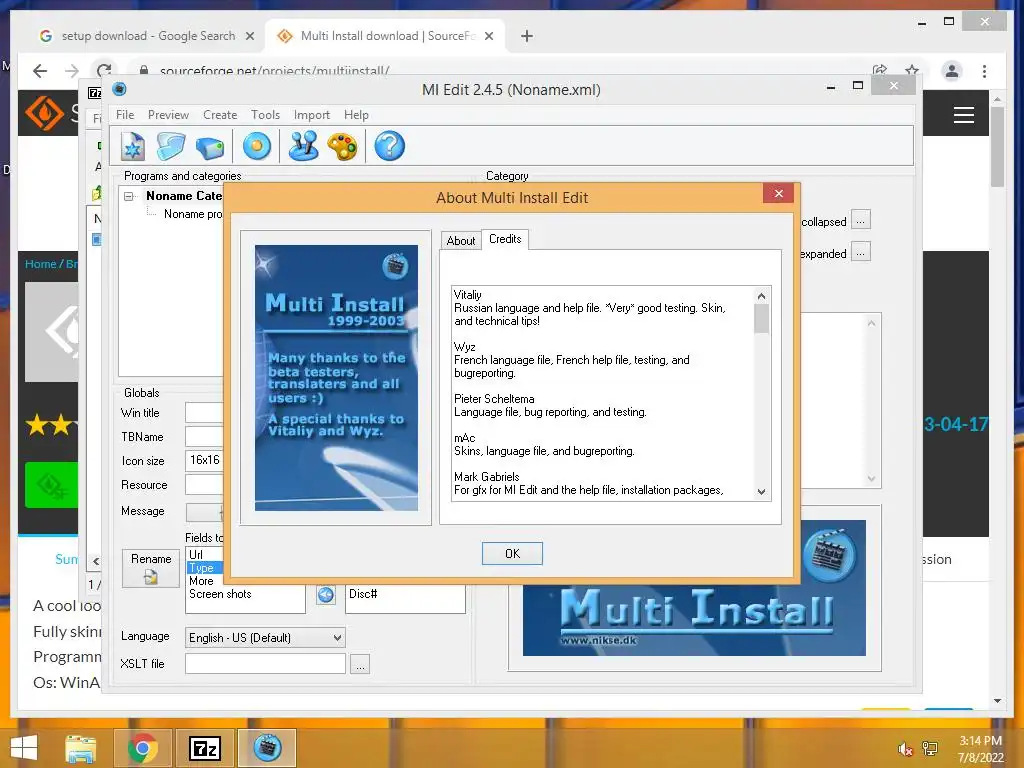Click OK in the About dialog
This screenshot has width=1024, height=768.
[512, 554]
